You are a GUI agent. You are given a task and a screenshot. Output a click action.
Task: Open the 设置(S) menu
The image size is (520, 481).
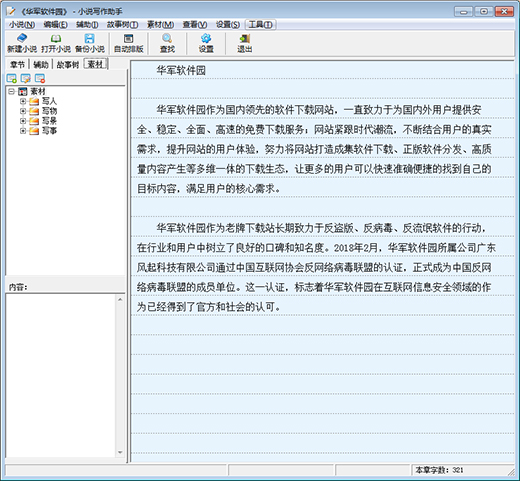(x=228, y=25)
